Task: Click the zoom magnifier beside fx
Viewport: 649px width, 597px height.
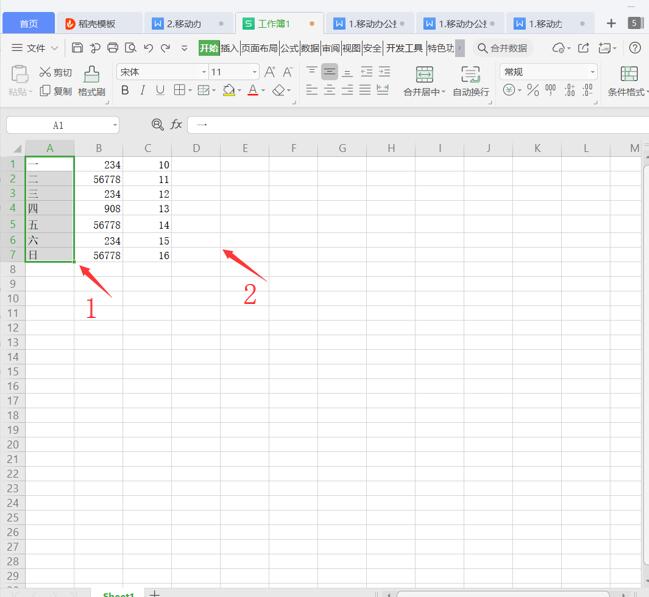Action: (157, 124)
